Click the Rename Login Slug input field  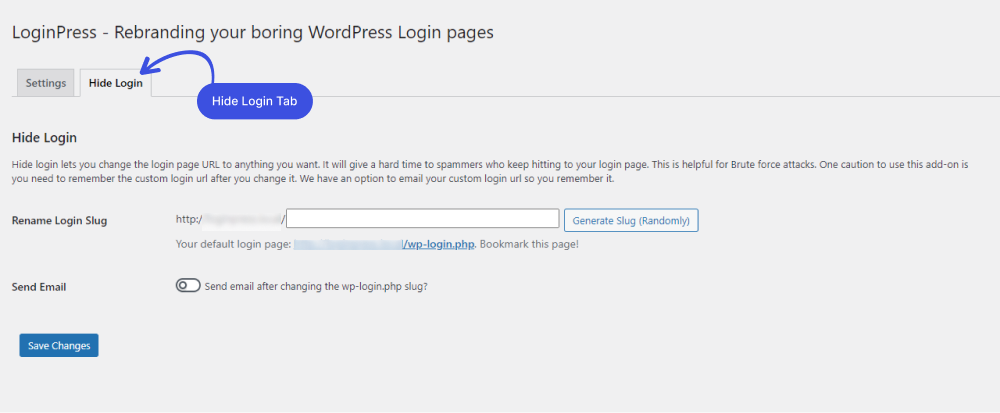(423, 219)
